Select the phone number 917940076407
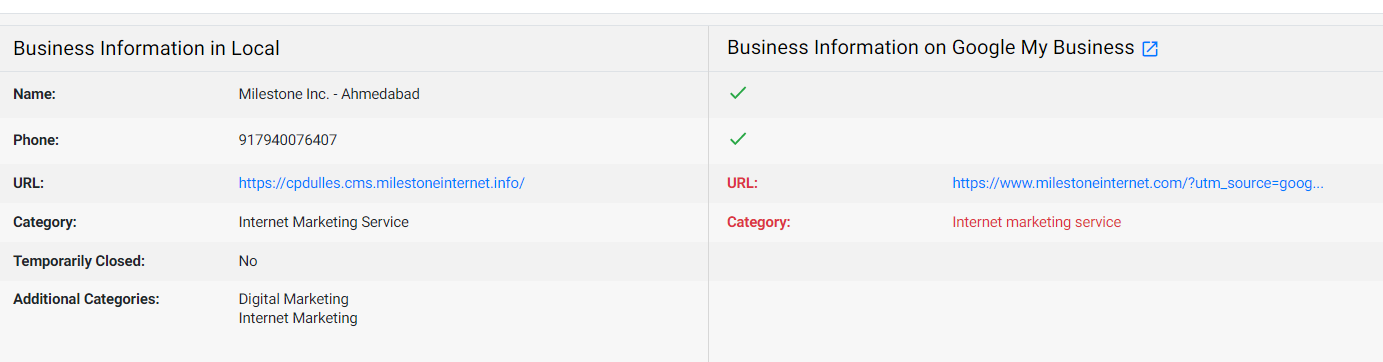1383x362 pixels. pyautogui.click(x=288, y=140)
